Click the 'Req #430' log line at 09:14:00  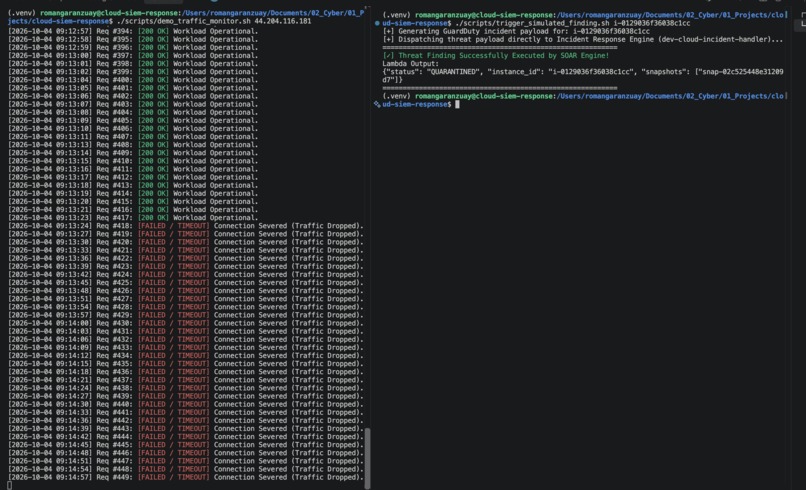click(x=186, y=323)
